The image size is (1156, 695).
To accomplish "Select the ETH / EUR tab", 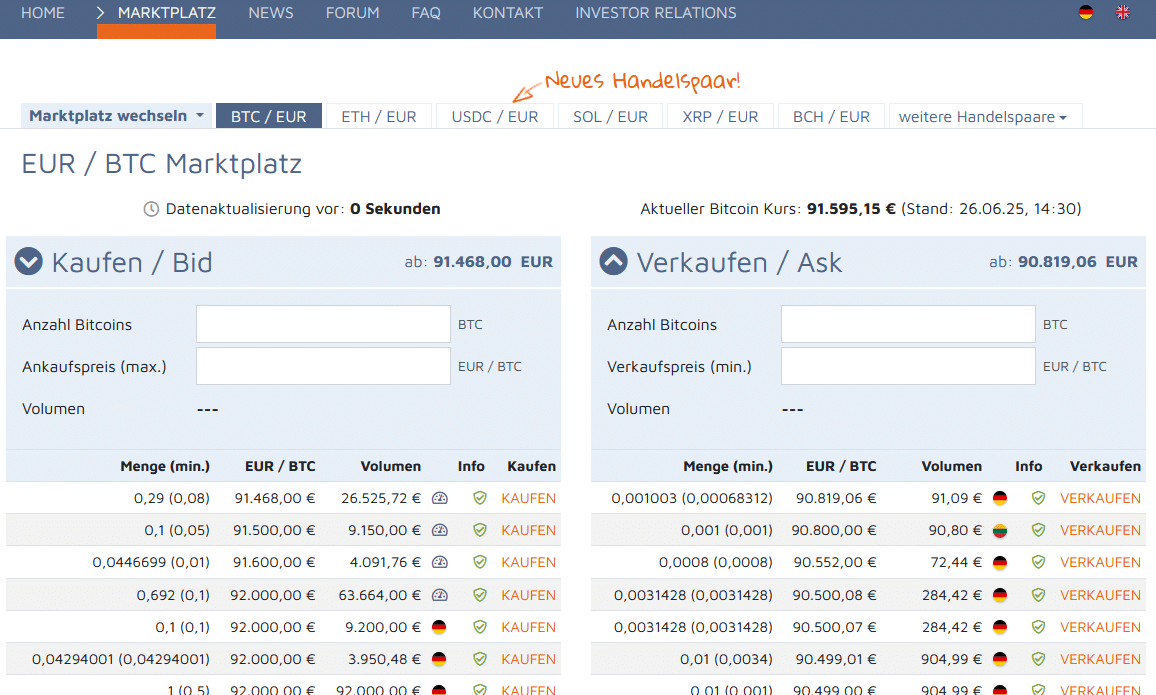I will pyautogui.click(x=379, y=117).
